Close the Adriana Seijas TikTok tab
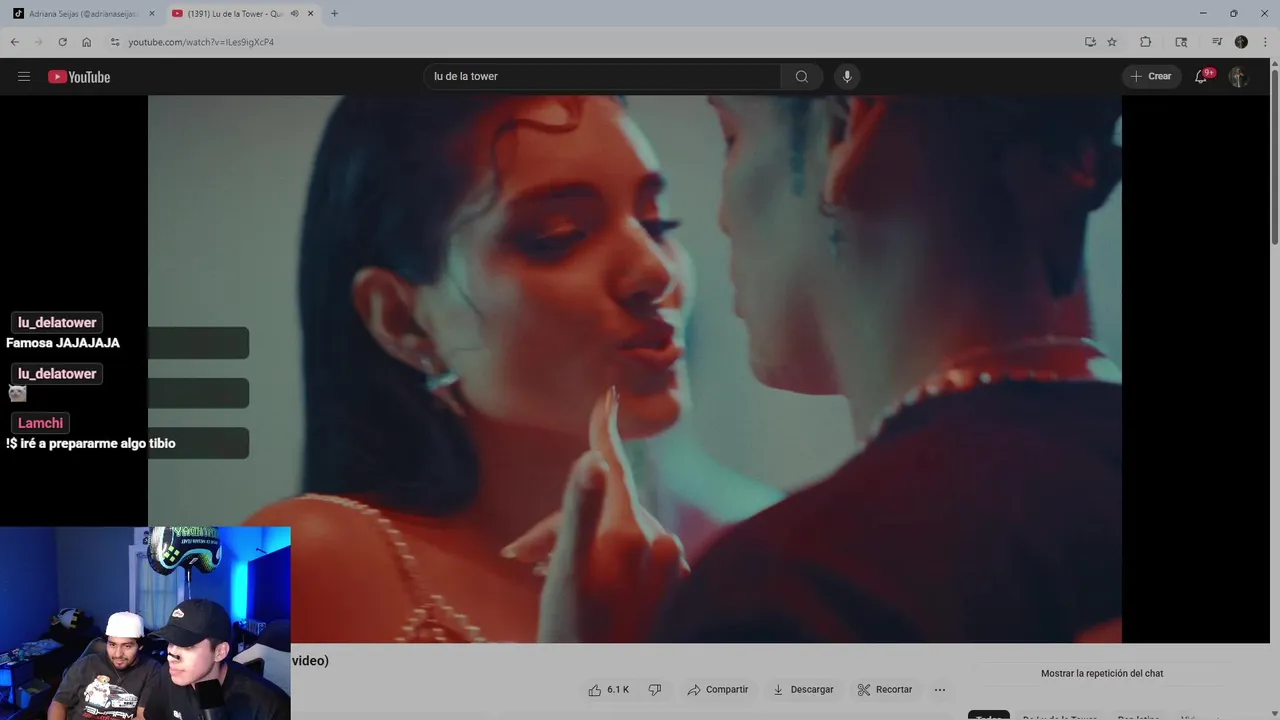This screenshot has width=1280, height=720. click(152, 14)
